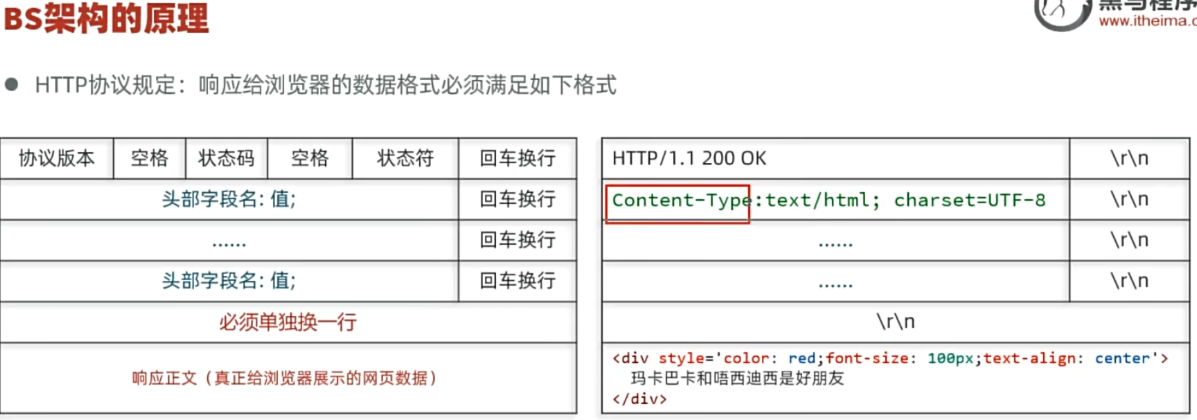Click the 必须单独换一行 row

(x=289, y=322)
